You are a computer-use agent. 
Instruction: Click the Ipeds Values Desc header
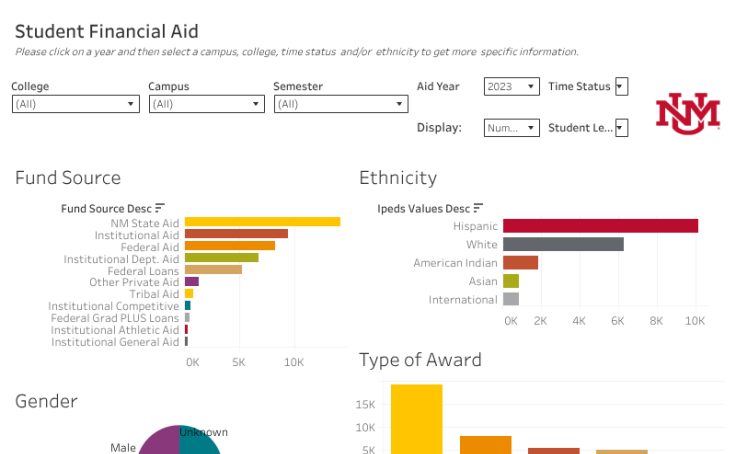(x=423, y=208)
